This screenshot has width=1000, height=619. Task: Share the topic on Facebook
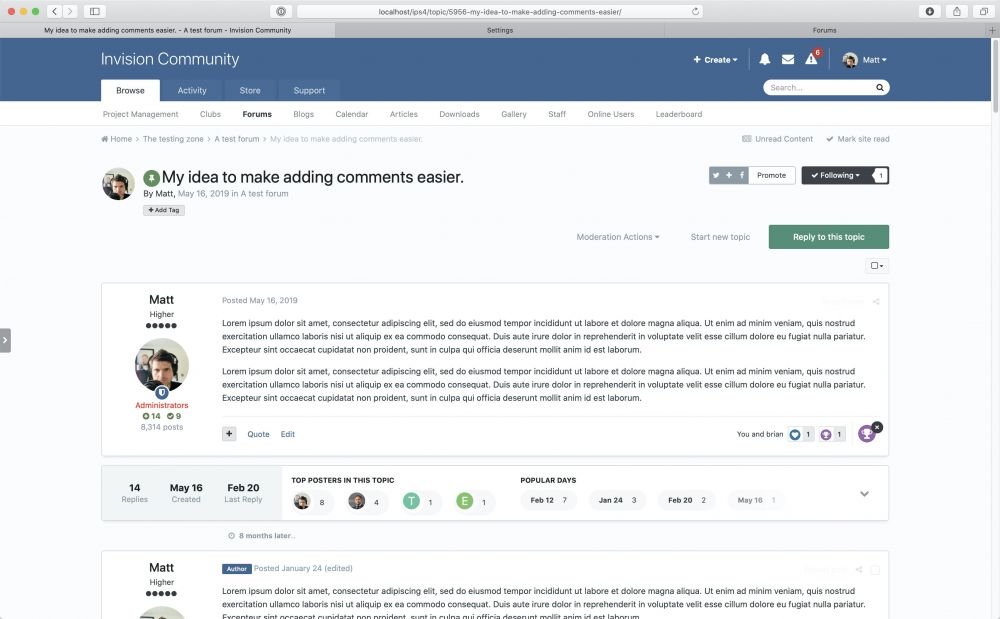click(x=741, y=175)
